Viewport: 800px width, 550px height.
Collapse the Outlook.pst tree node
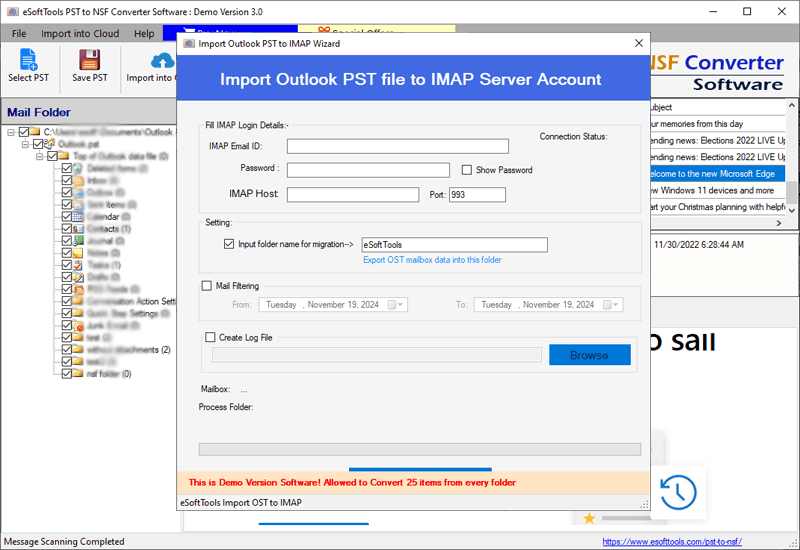coord(25,144)
